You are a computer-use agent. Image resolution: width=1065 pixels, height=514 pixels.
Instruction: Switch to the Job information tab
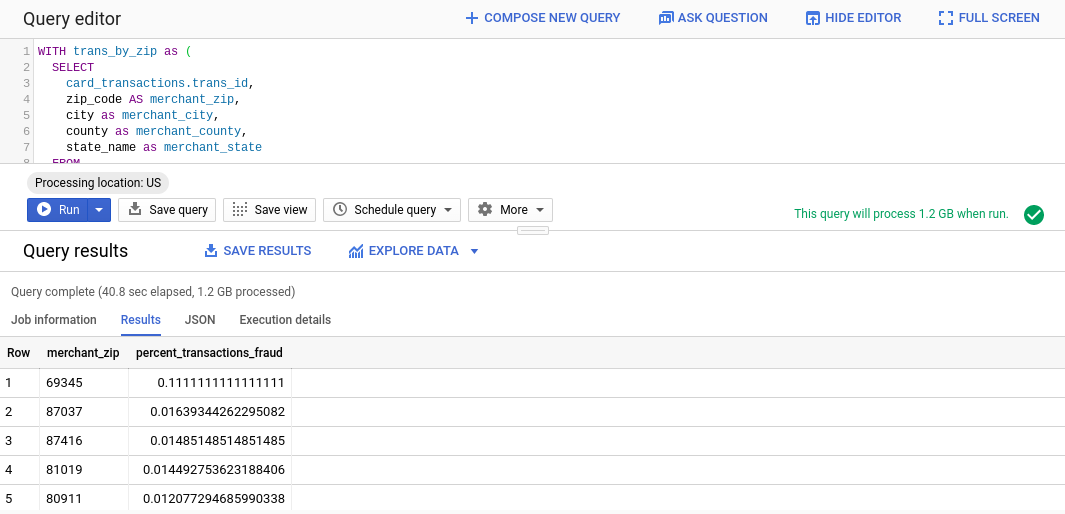click(54, 320)
